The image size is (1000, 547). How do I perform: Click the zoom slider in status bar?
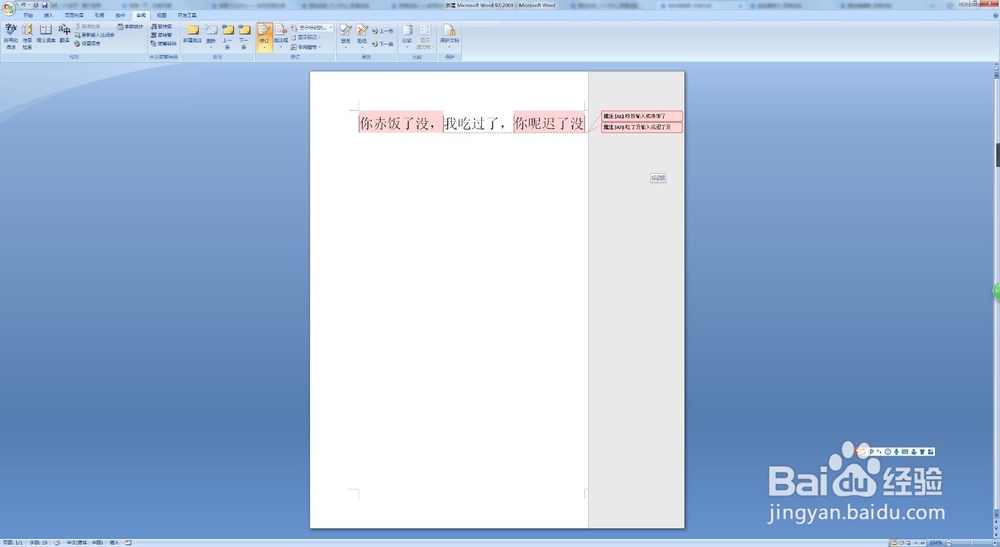[x=971, y=543]
